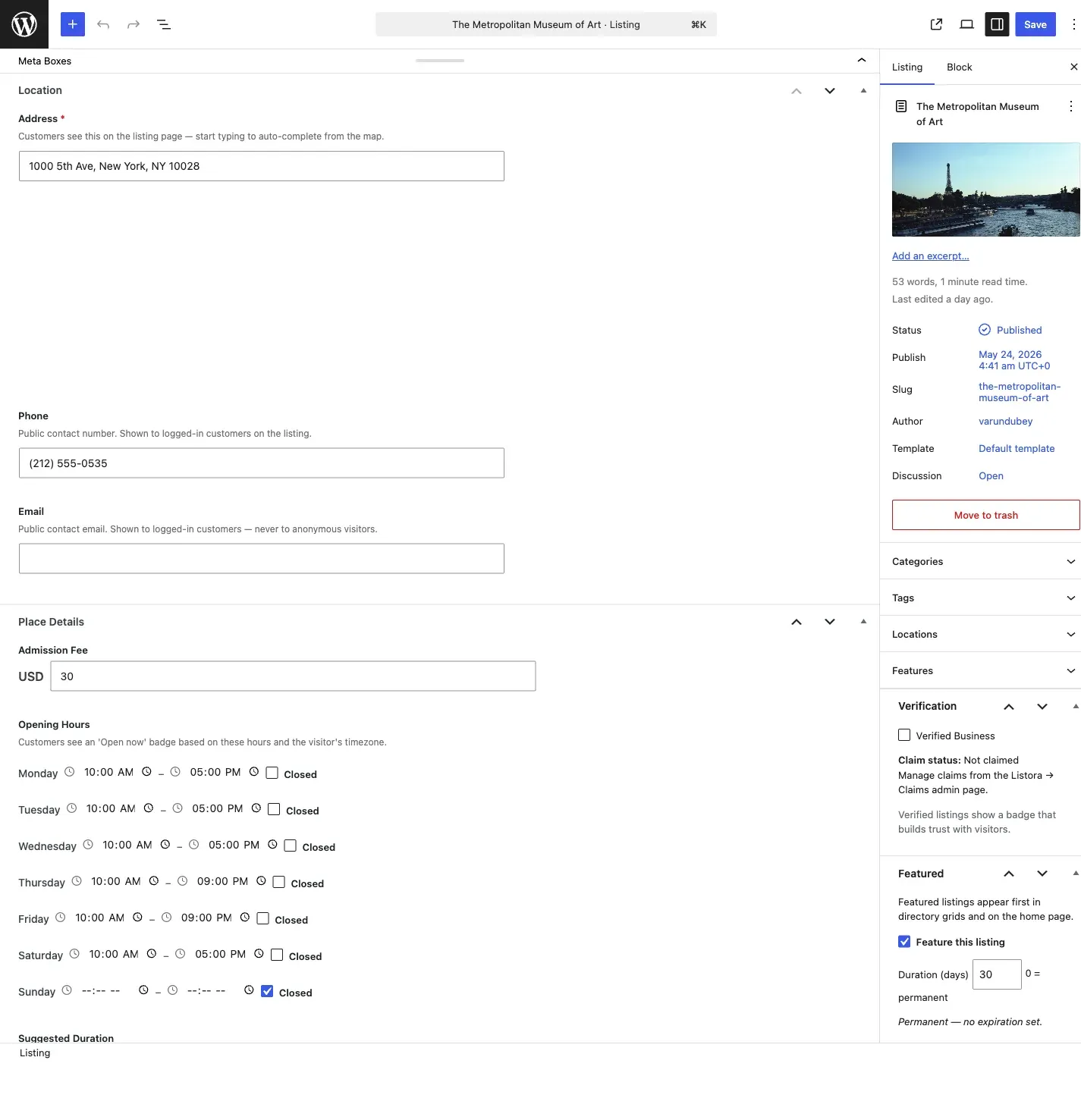Image resolution: width=1081 pixels, height=1120 pixels.
Task: Toggle the Verification panel triangle
Action: [x=1075, y=706]
